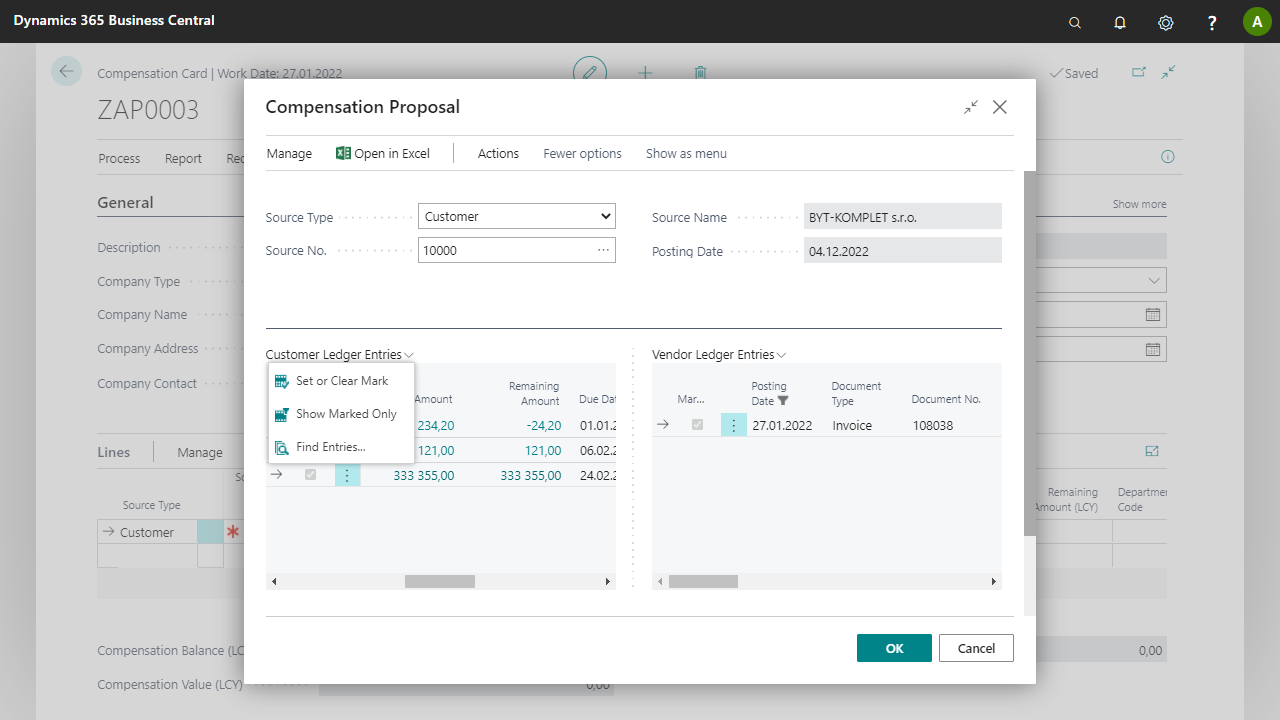The width and height of the screenshot is (1280, 720).
Task: Restore the Compensation Proposal dialog size
Action: [971, 107]
